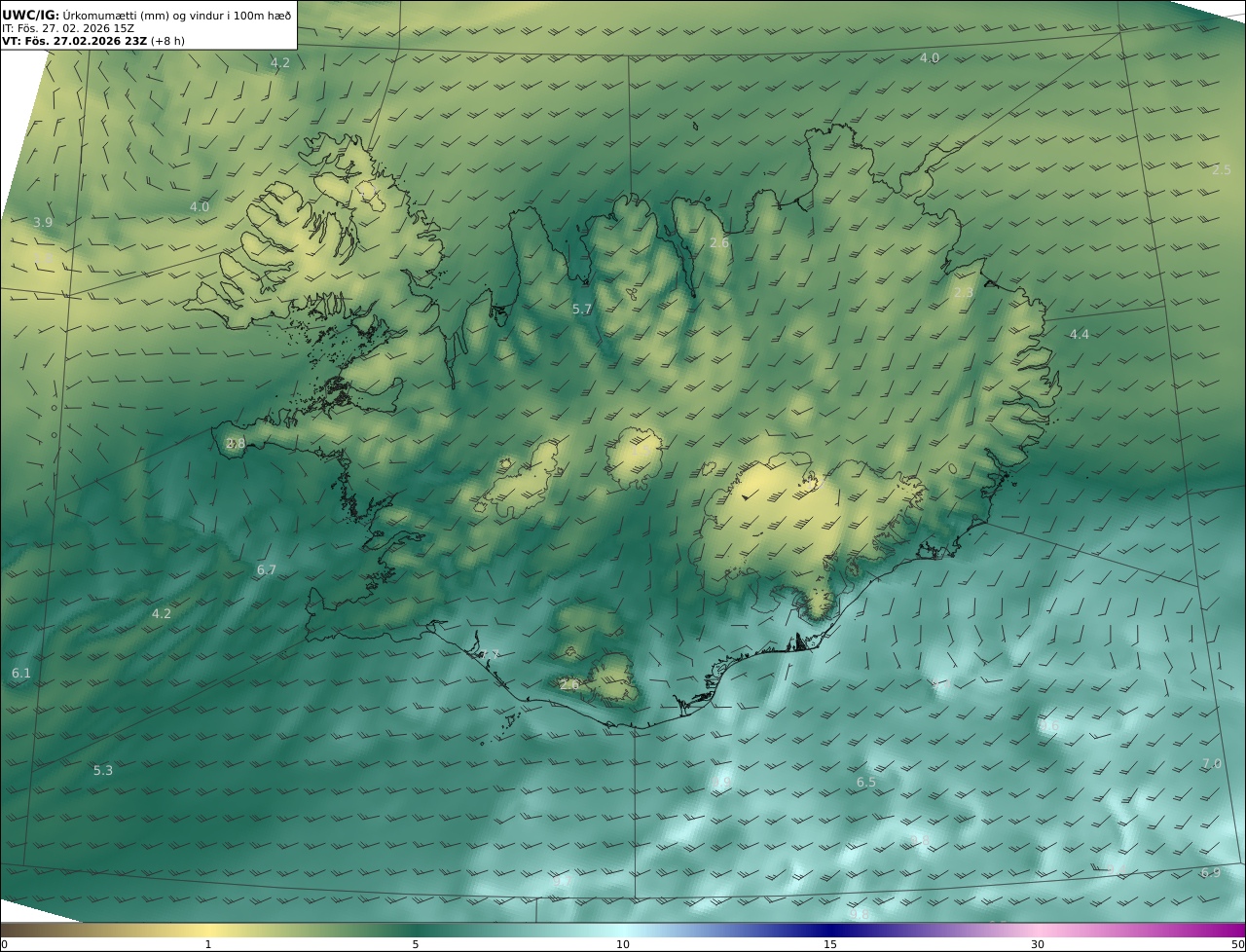
Task: Select the colorbar tick label 50
Action: 1238,944
